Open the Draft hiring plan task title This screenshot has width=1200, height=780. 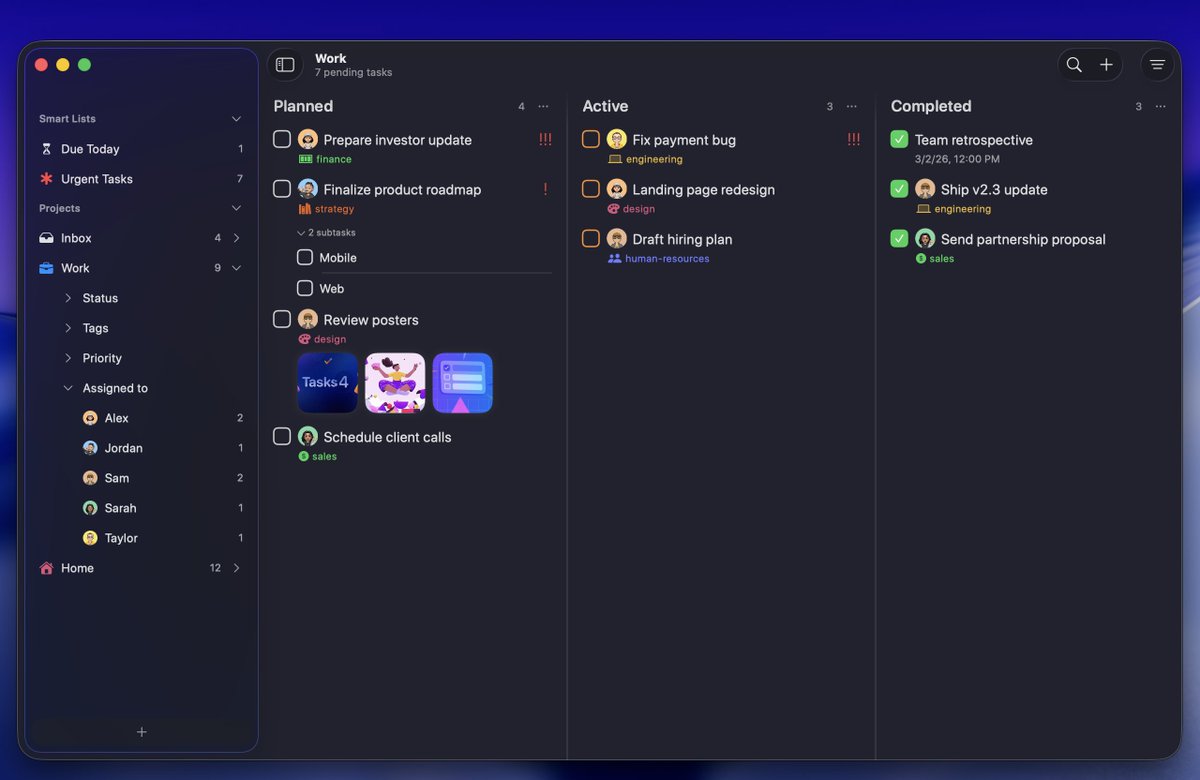point(682,239)
